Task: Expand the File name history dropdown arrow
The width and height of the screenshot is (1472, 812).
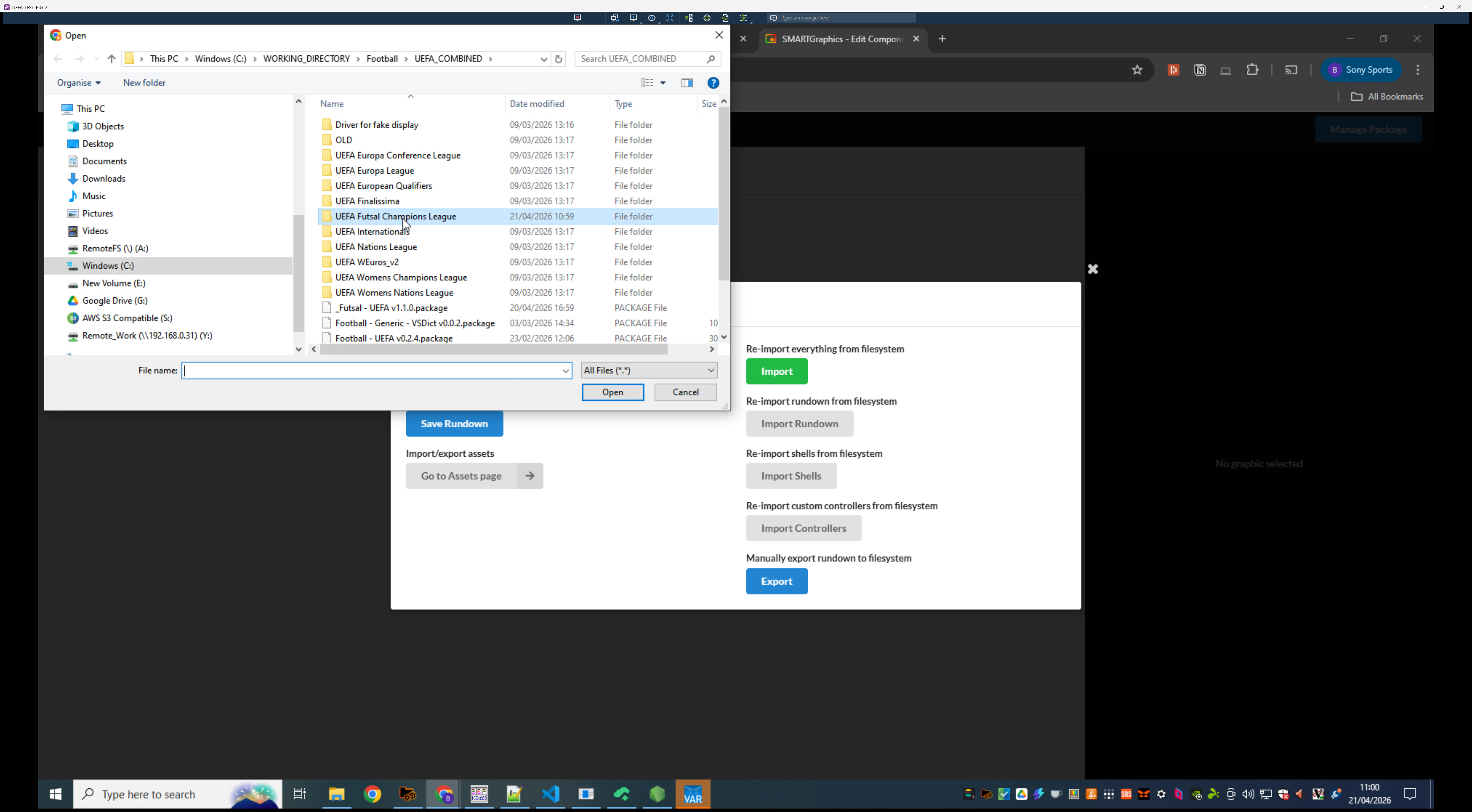Action: point(565,371)
